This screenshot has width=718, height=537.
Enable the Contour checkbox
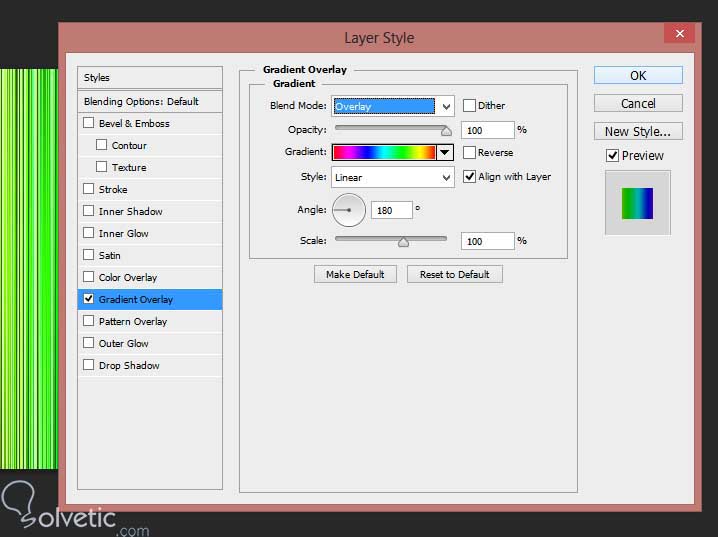pos(101,145)
